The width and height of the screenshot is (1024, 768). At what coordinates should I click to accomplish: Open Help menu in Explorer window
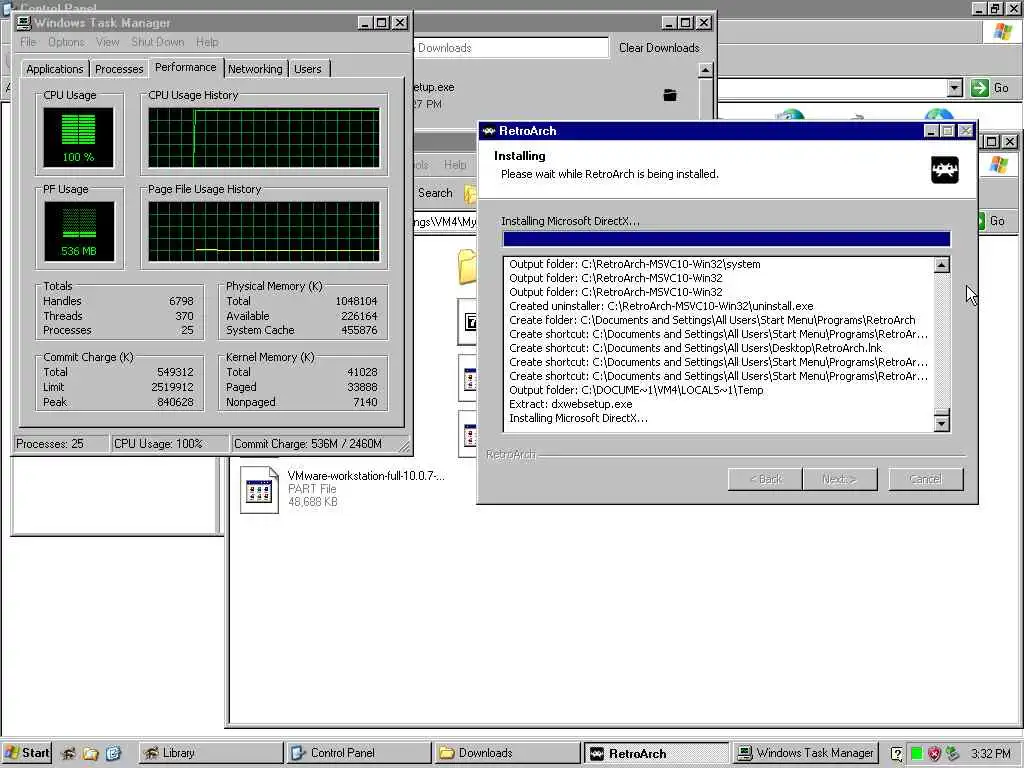click(x=455, y=165)
